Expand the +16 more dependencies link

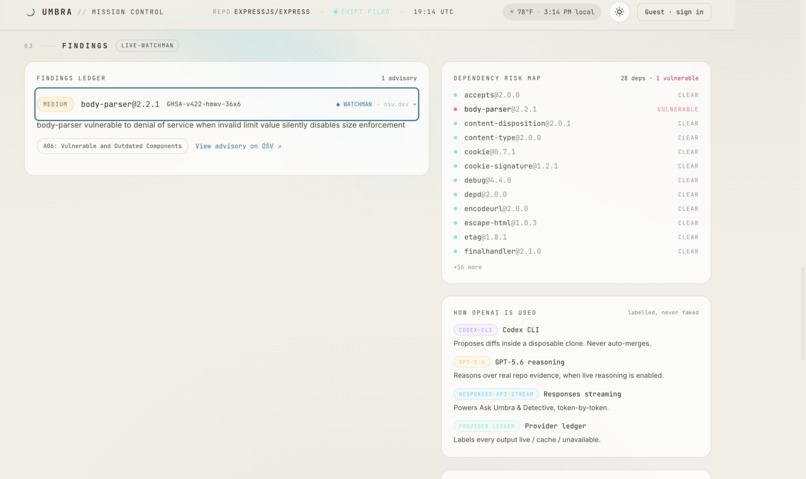(x=468, y=267)
